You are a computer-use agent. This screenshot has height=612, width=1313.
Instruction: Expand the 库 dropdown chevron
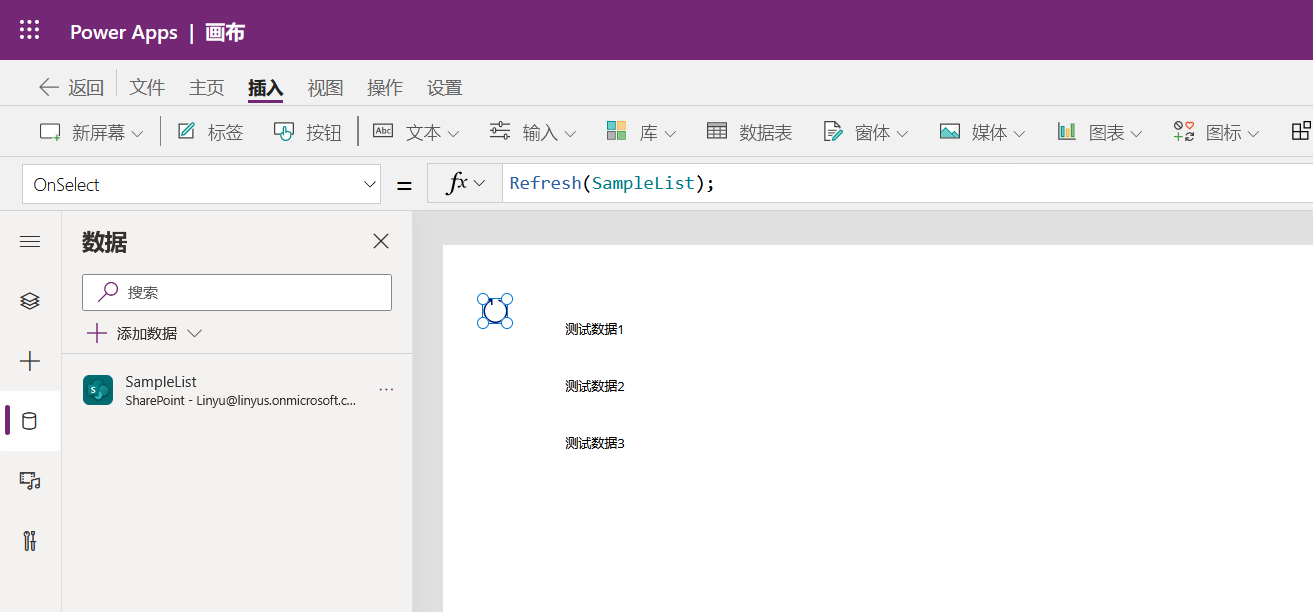point(670,133)
